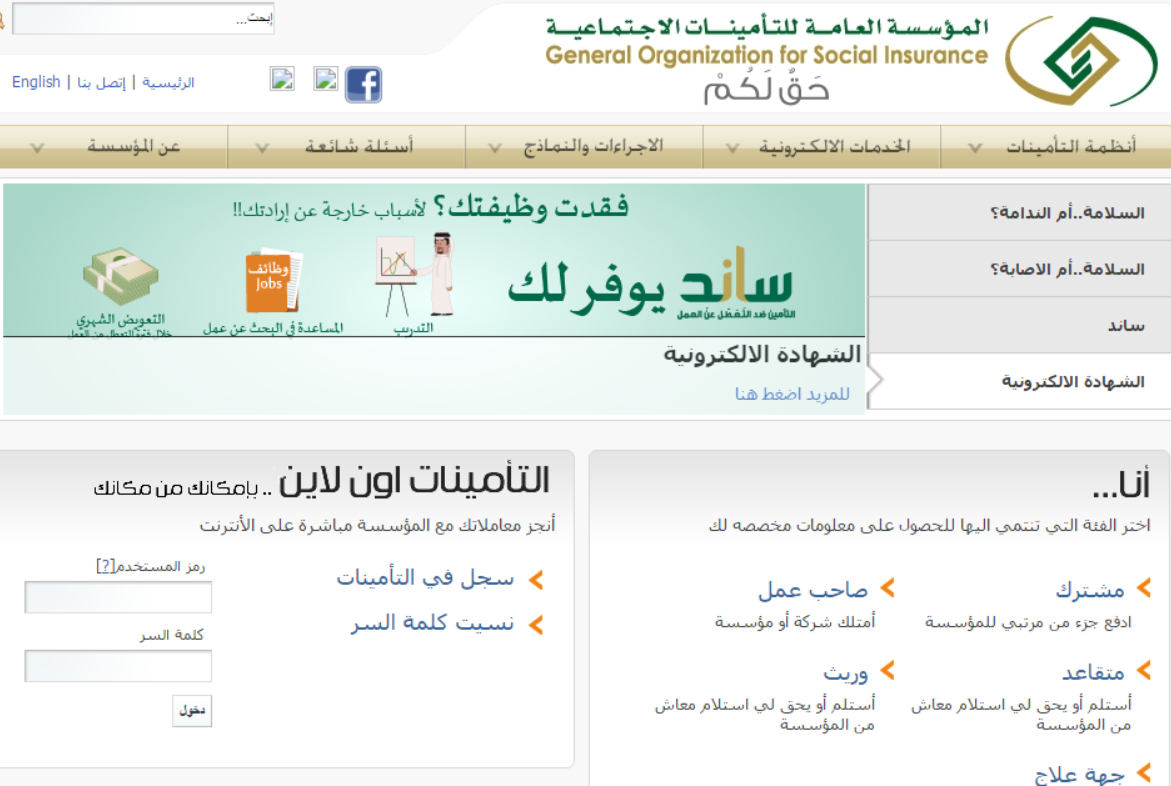The height and width of the screenshot is (786, 1171).
Task: Expand the أنظمة التأمينات menu arrow
Action: tap(975, 148)
